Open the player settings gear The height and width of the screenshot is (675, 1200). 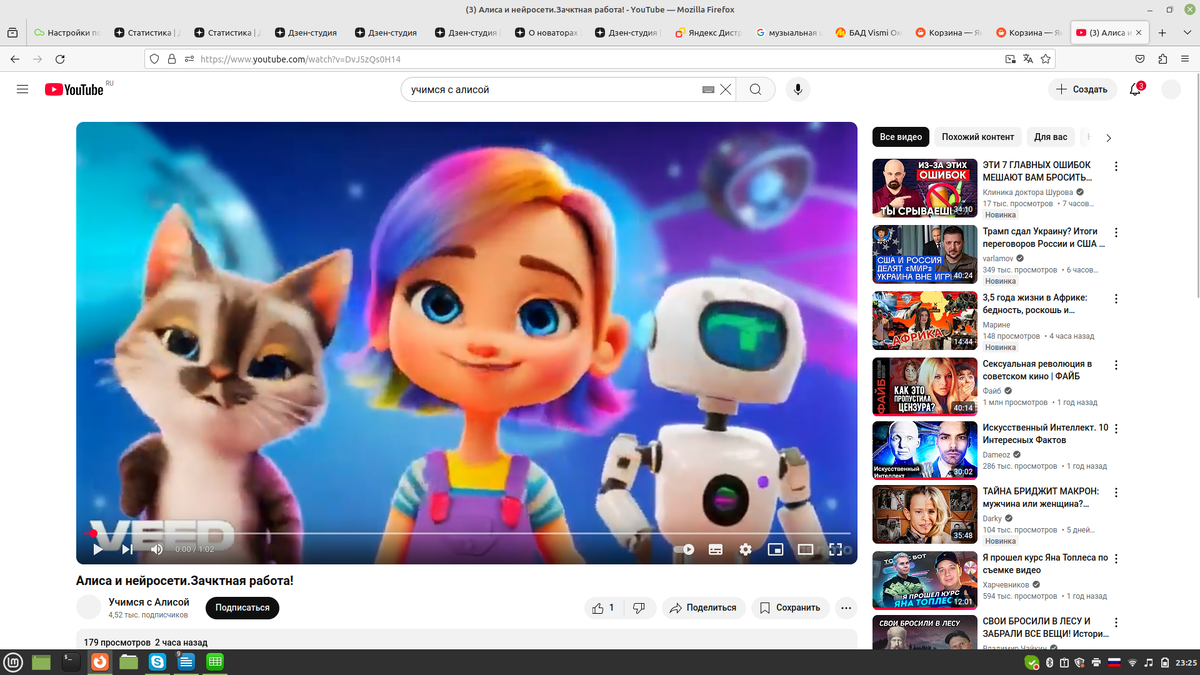(745, 549)
